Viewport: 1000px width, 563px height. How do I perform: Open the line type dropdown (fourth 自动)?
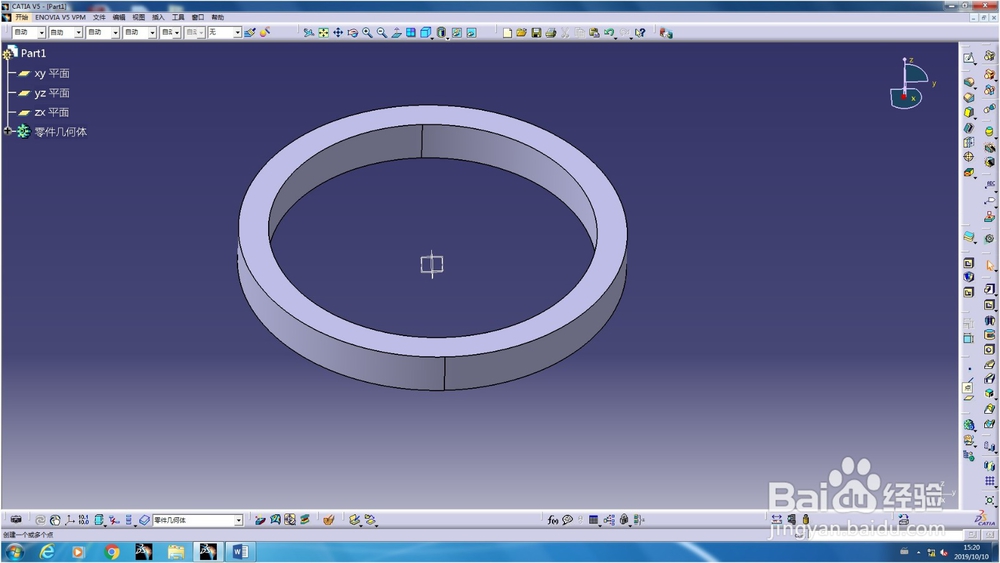(x=140, y=33)
